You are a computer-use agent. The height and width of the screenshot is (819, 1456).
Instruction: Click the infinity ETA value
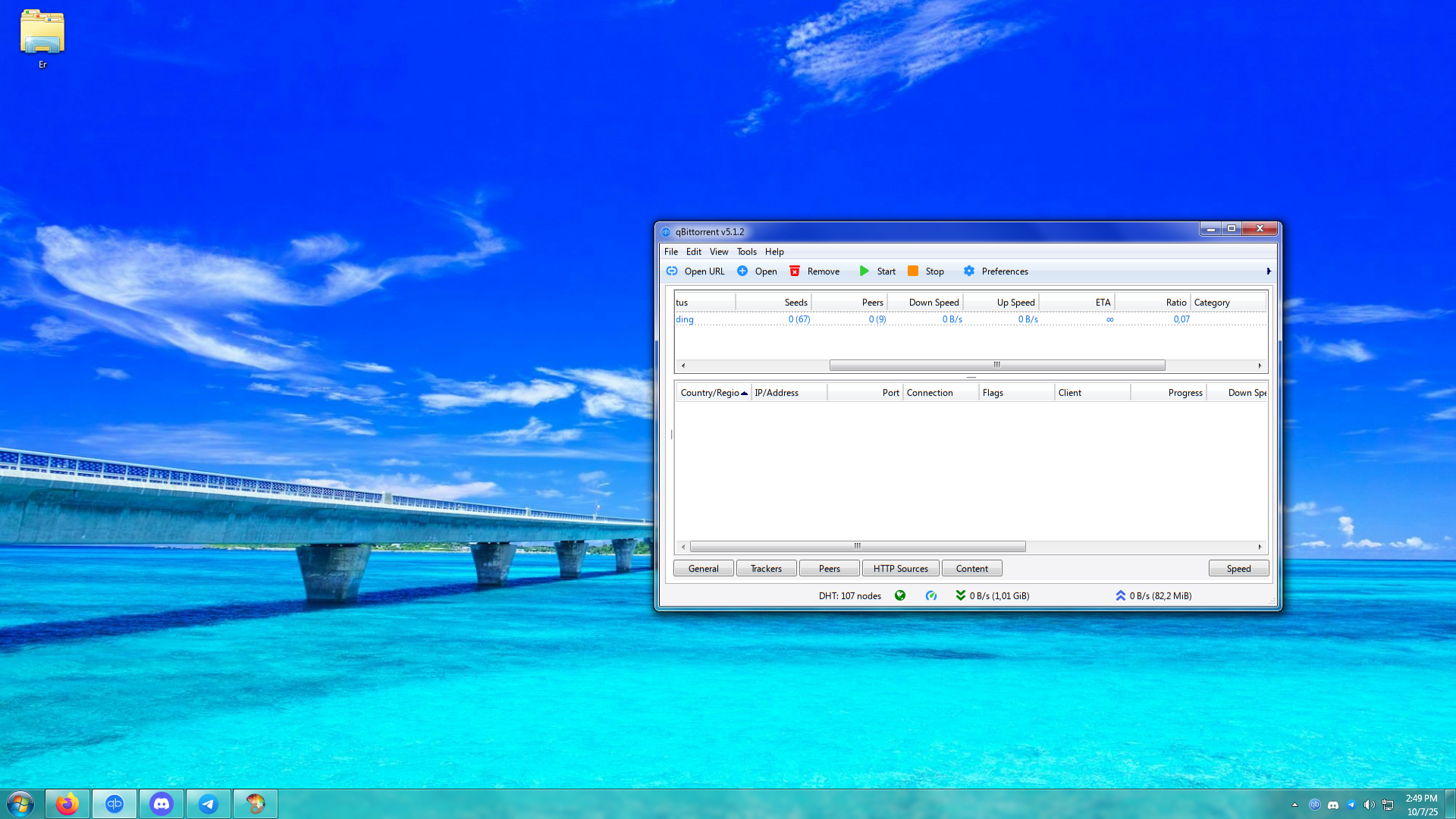[x=1109, y=319]
